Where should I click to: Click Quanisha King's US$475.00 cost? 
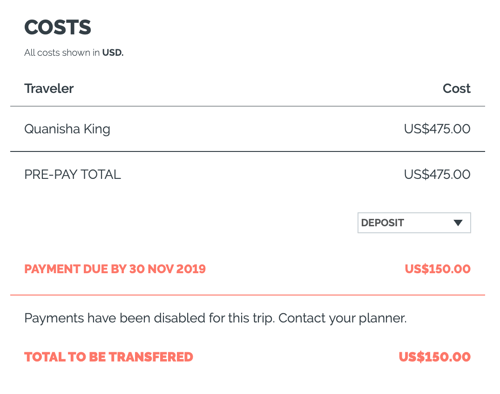pos(437,129)
